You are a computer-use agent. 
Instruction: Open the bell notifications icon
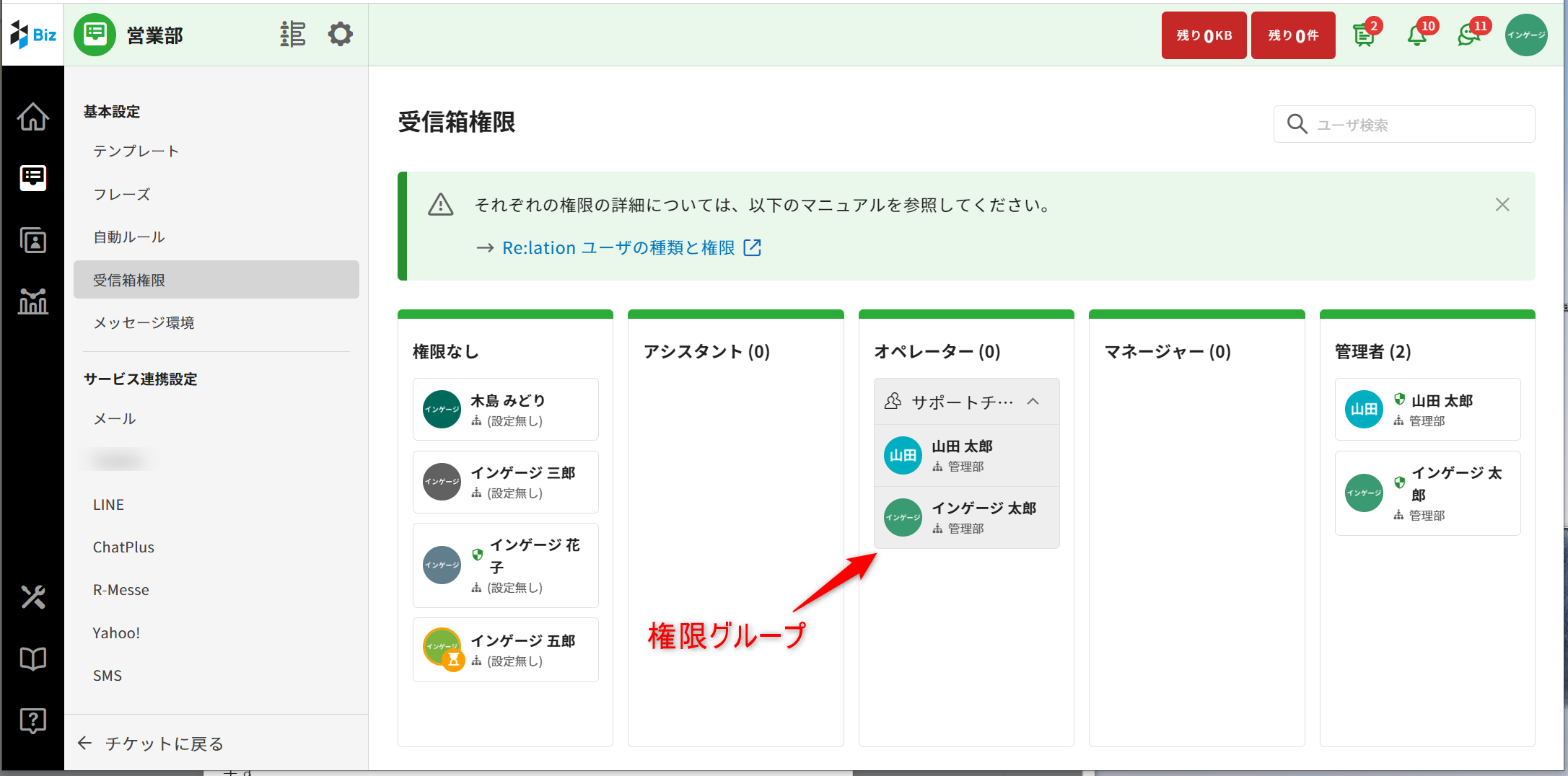1417,35
